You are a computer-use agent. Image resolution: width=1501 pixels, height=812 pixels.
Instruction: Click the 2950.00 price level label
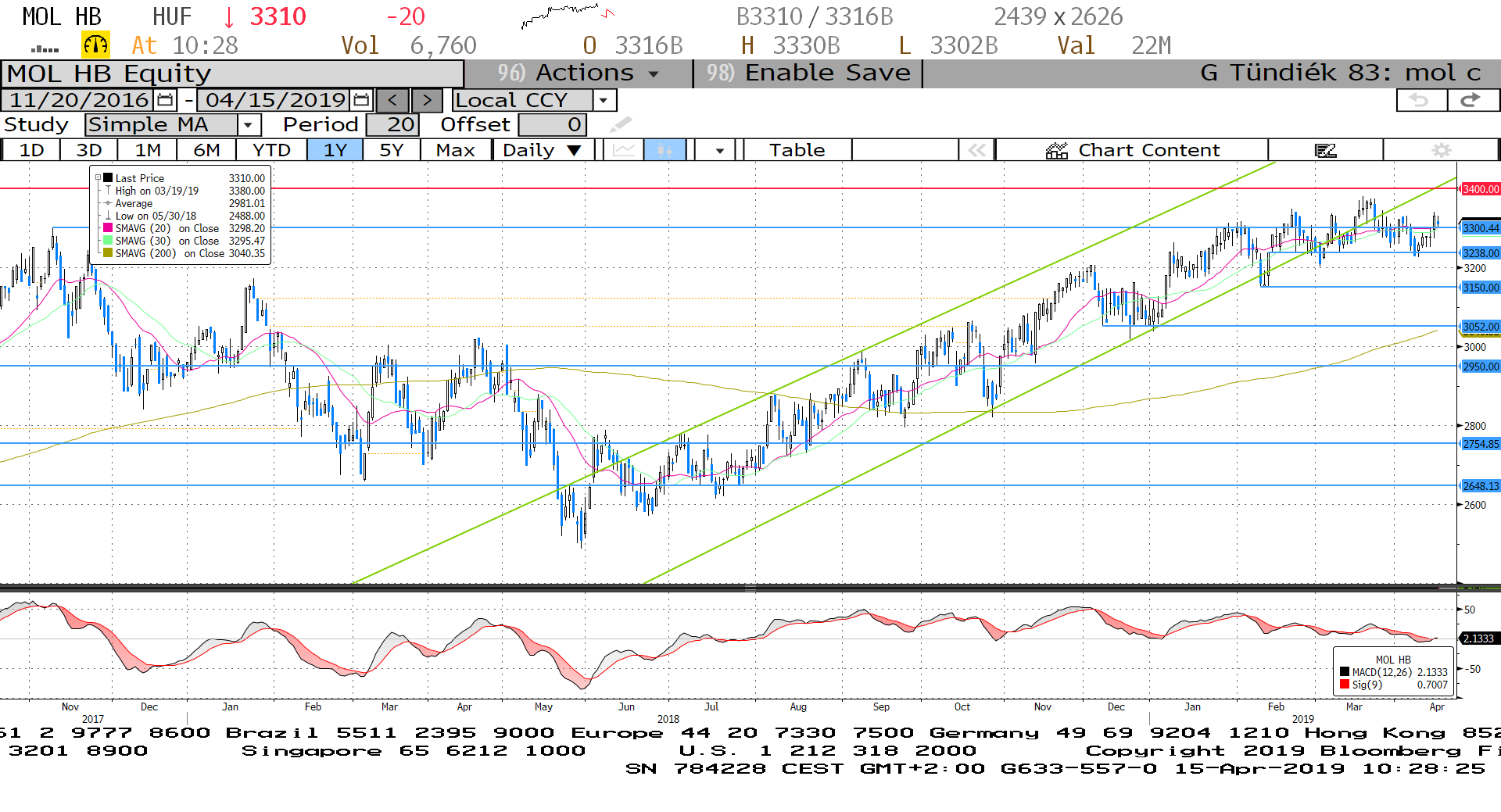click(x=1481, y=367)
